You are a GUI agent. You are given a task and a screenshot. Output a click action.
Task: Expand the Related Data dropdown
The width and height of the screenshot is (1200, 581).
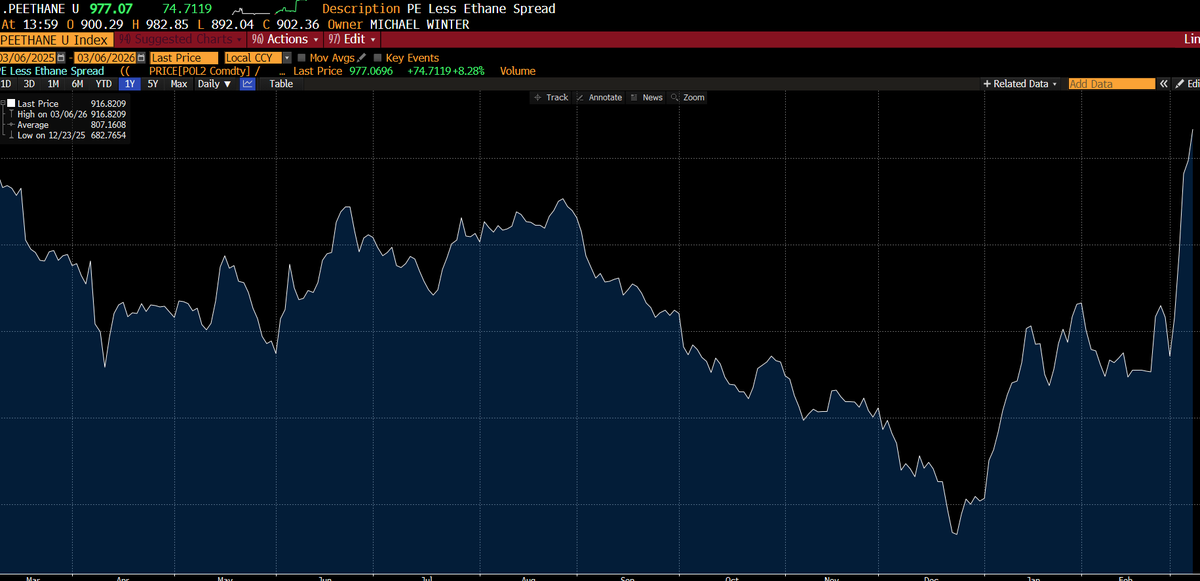(x=1020, y=84)
